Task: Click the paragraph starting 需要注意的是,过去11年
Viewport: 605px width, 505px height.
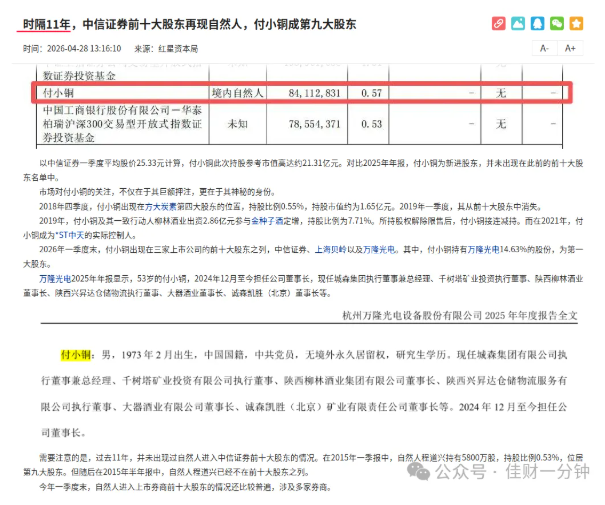Action: (303, 464)
